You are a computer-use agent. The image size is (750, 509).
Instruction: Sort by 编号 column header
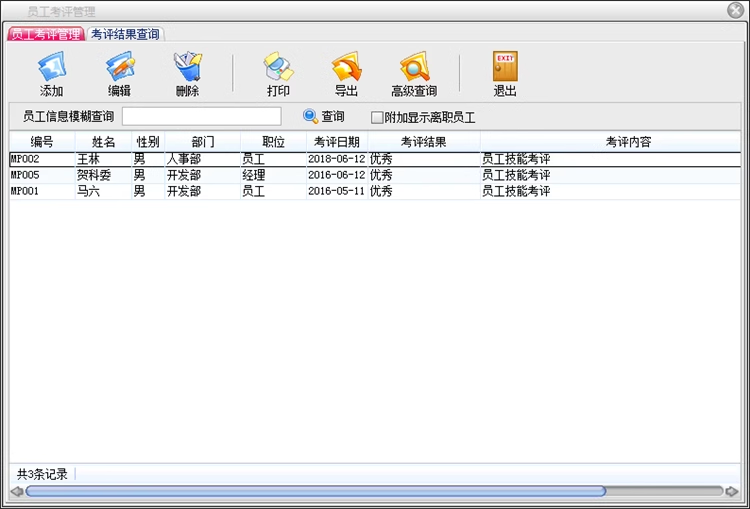tap(42, 142)
